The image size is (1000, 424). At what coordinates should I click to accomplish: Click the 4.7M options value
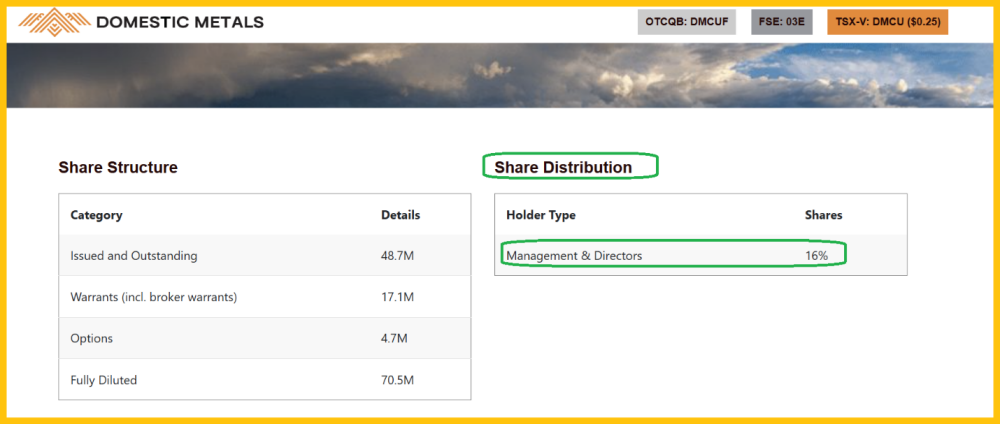[x=394, y=338]
